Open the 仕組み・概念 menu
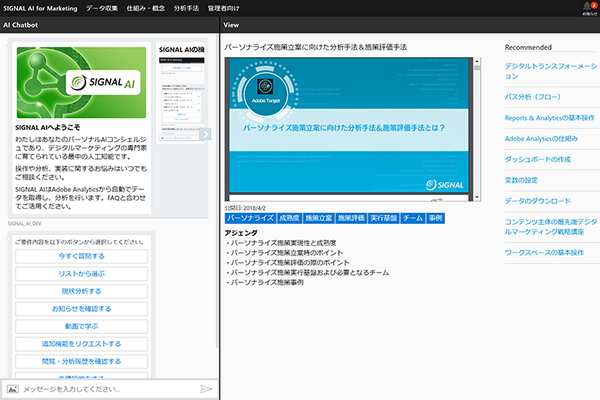Viewport: 600px width, 400px height. [x=146, y=8]
